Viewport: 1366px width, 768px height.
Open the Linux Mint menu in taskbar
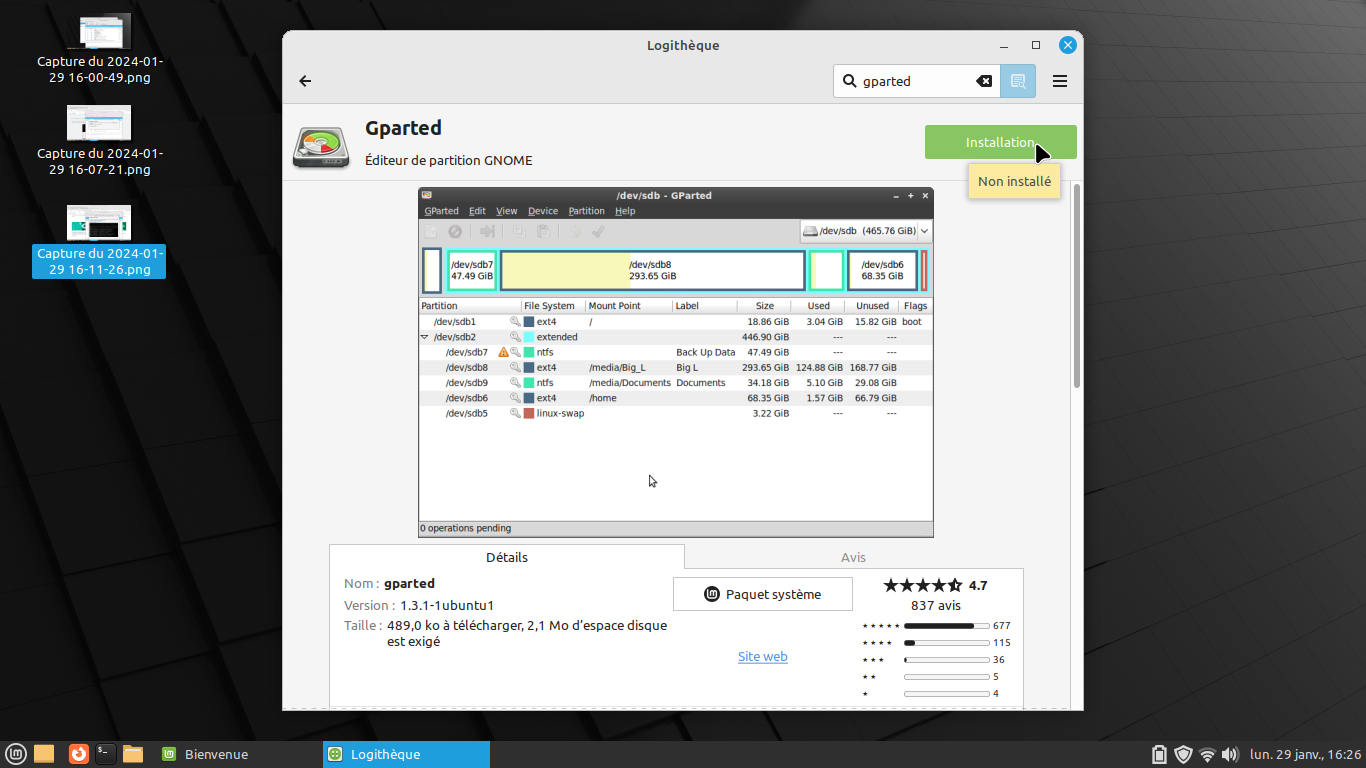click(x=16, y=754)
